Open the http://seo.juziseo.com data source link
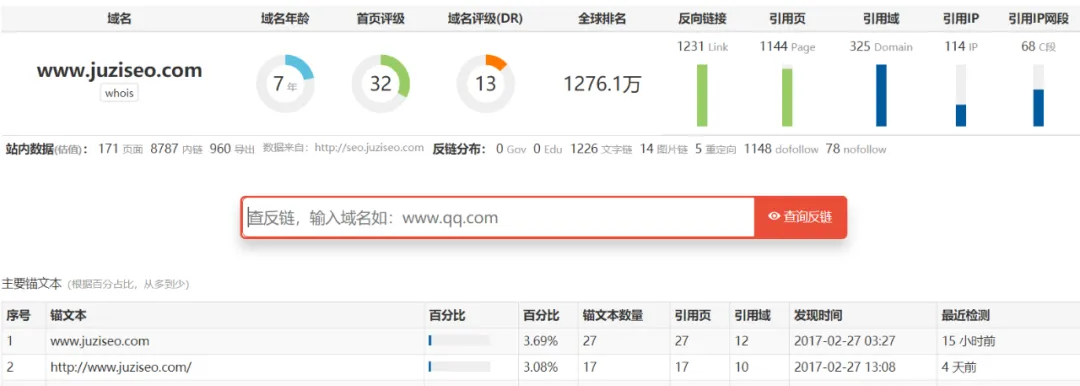Image resolution: width=1080 pixels, height=386 pixels. [368, 148]
